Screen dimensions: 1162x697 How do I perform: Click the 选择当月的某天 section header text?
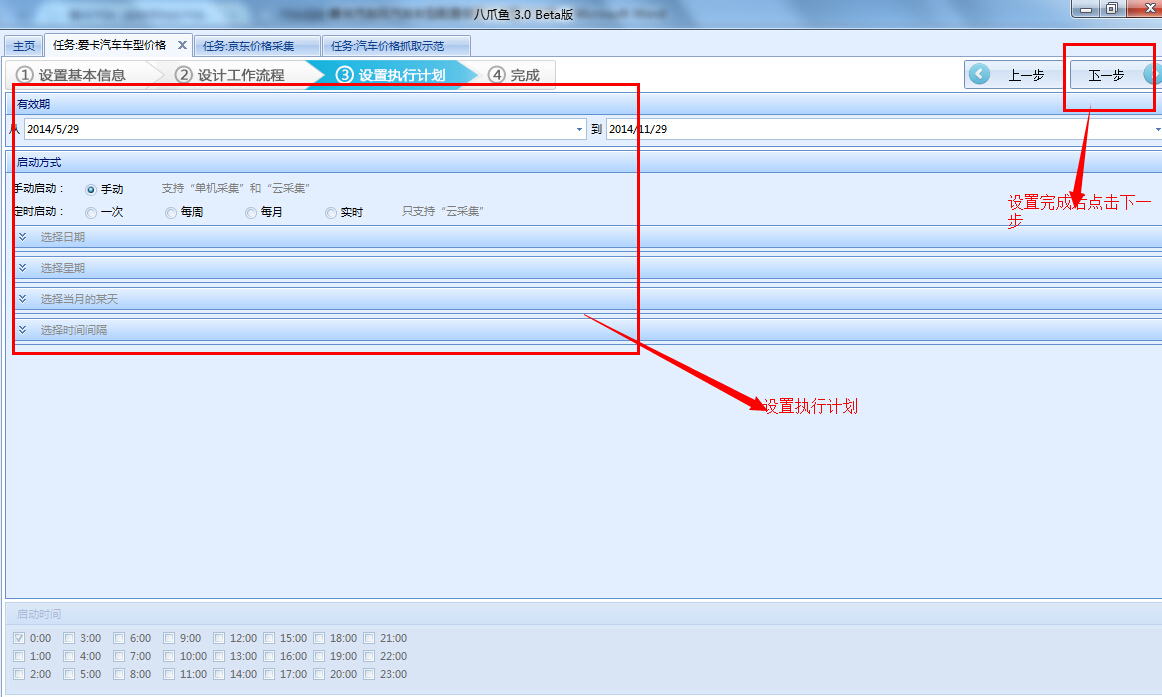click(79, 299)
